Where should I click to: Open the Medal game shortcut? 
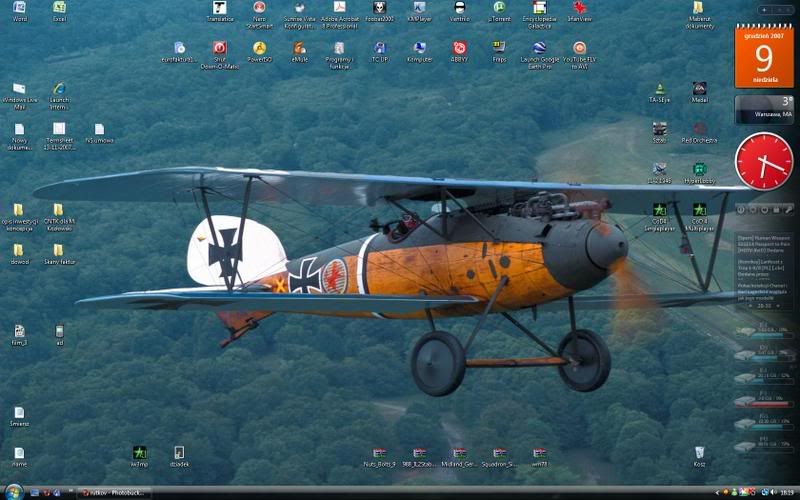tap(699, 92)
